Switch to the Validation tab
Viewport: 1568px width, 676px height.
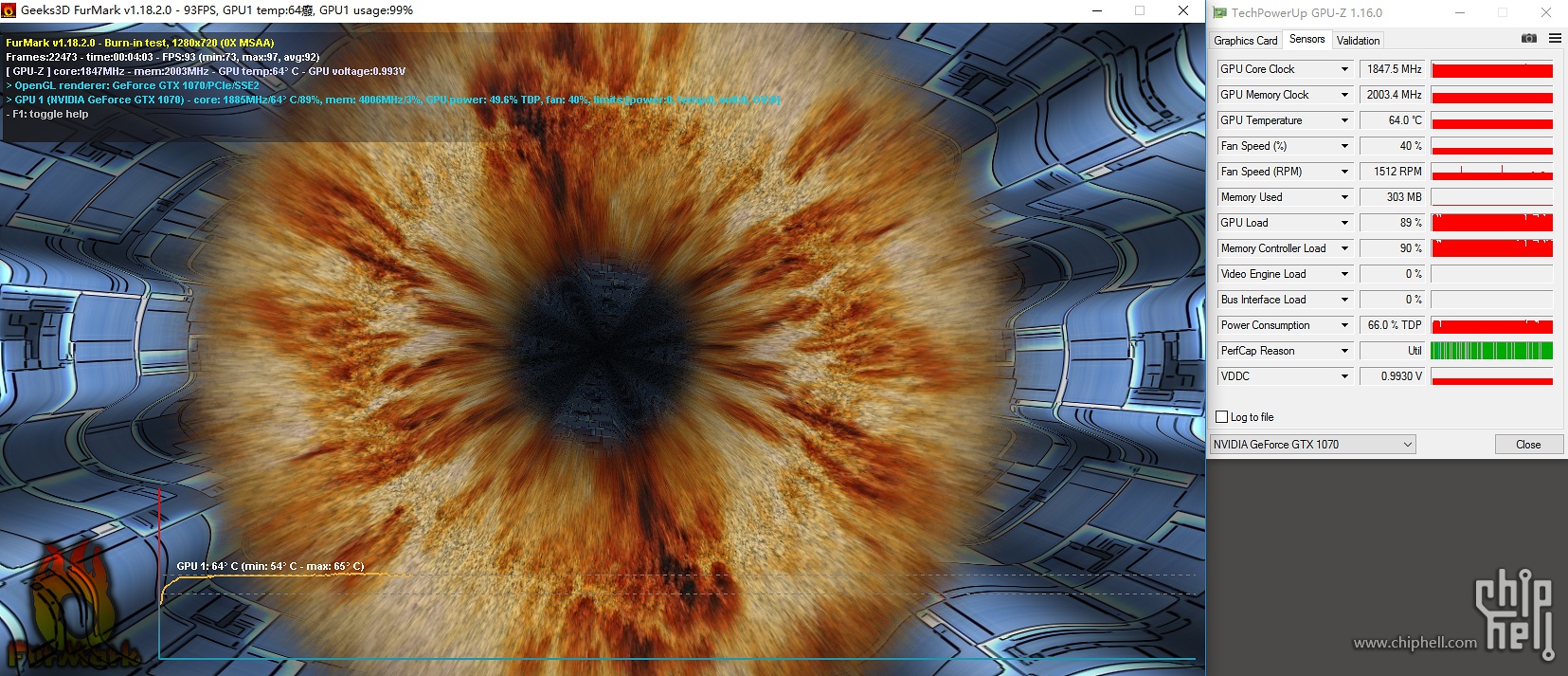pos(1358,41)
